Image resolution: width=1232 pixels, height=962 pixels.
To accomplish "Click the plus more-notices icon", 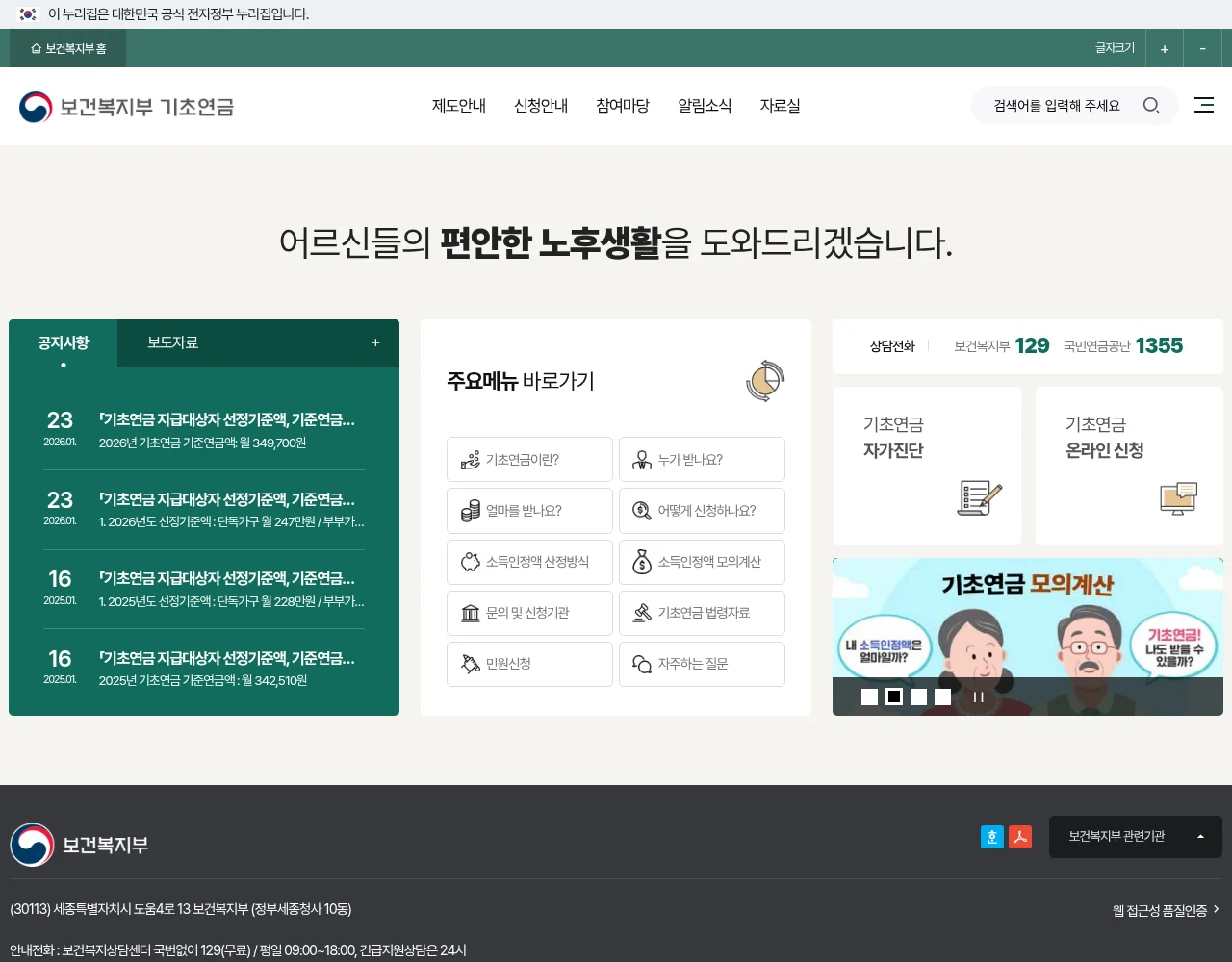I will [375, 342].
